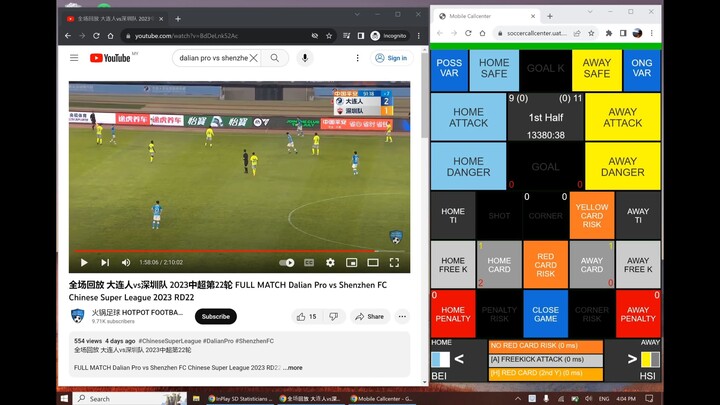
Task: Go to YouTube home logo
Action: pyautogui.click(x=110, y=58)
